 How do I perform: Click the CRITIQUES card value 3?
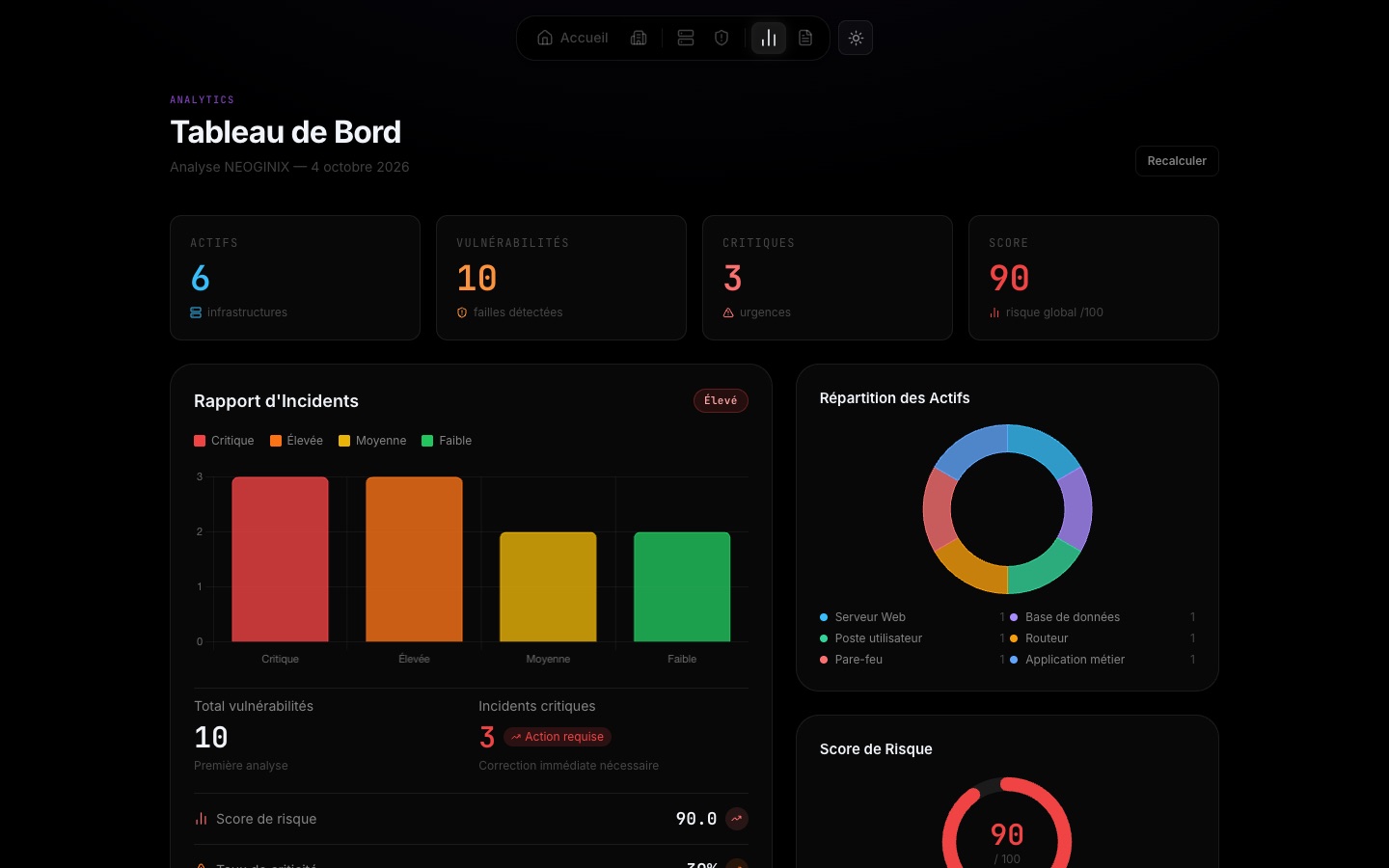coord(733,278)
